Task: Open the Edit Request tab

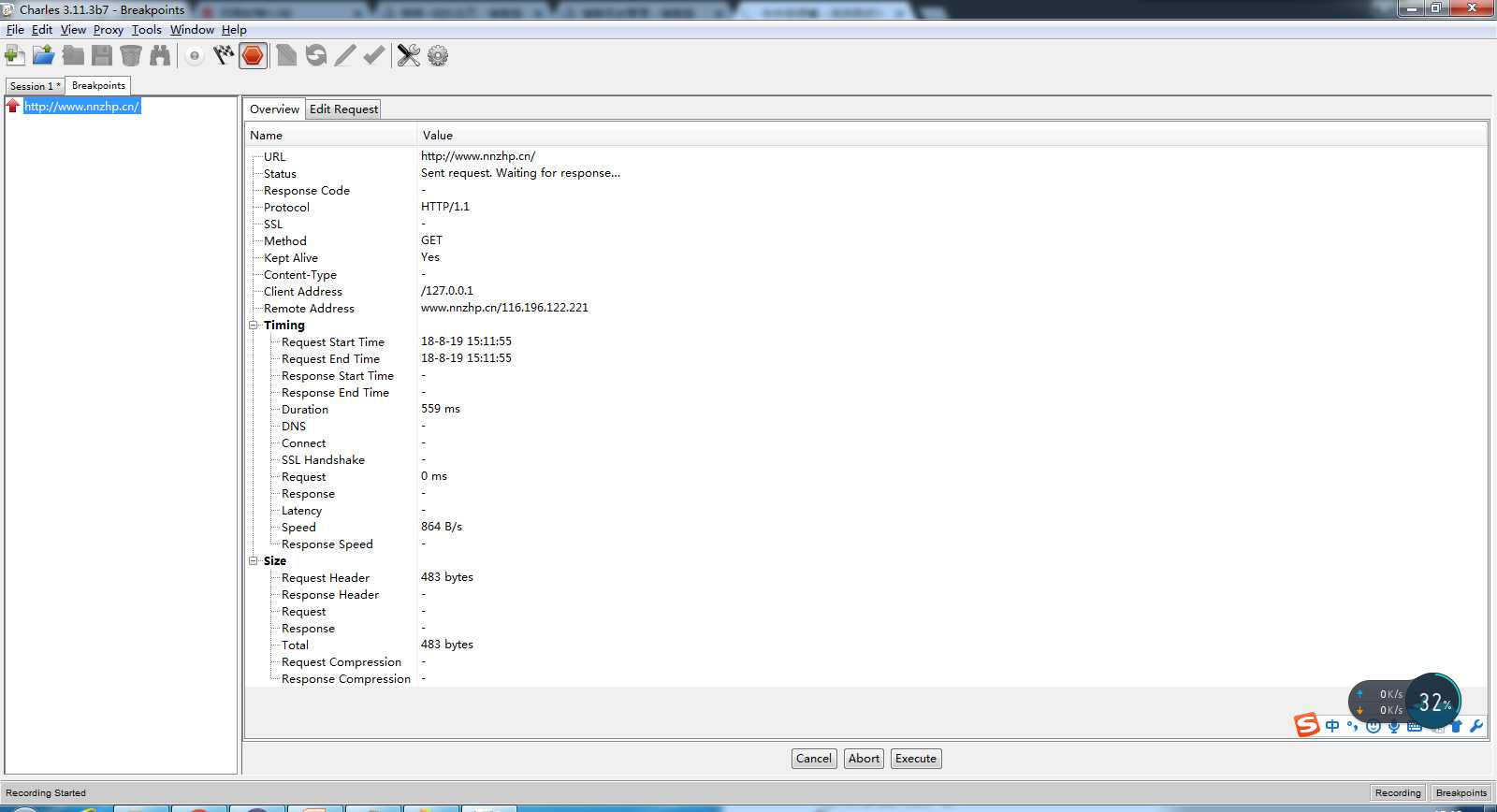Action: (x=343, y=109)
